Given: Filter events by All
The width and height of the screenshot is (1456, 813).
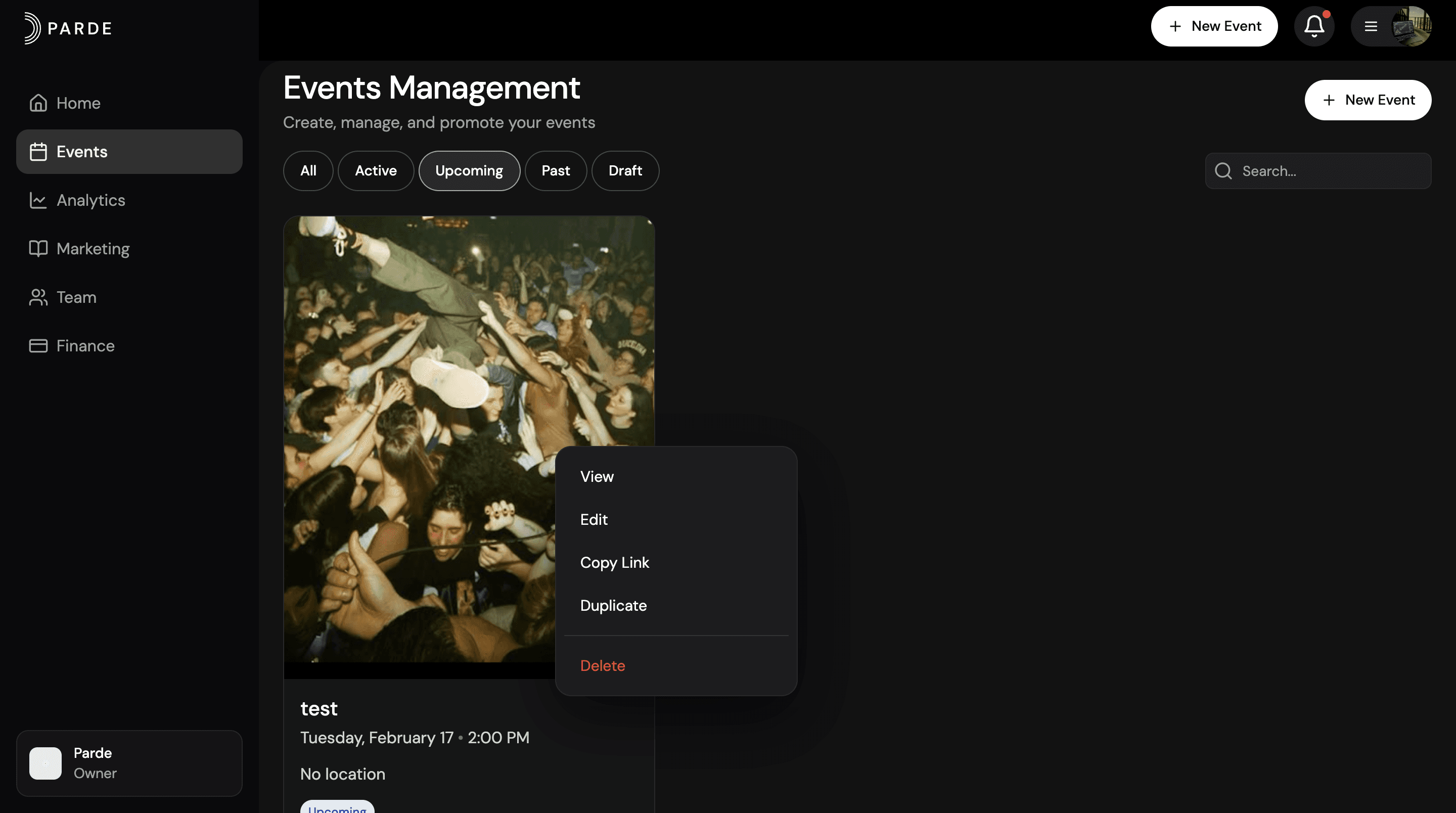Looking at the screenshot, I should click(307, 171).
